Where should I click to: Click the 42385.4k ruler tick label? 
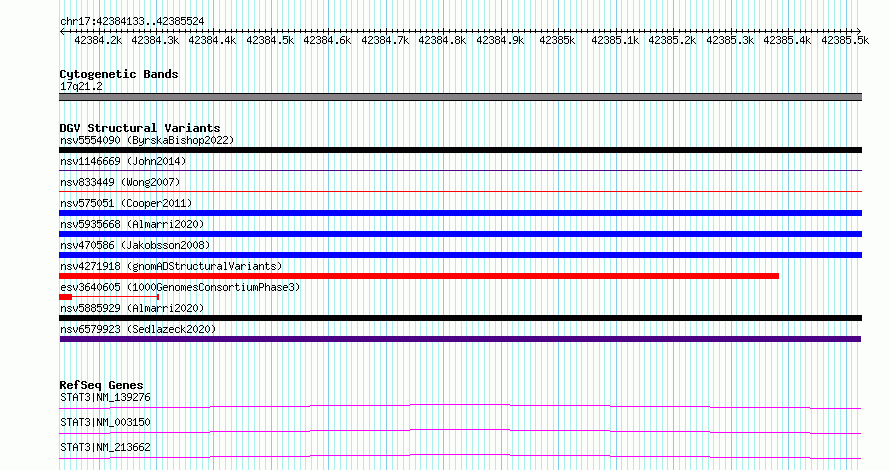coord(787,41)
